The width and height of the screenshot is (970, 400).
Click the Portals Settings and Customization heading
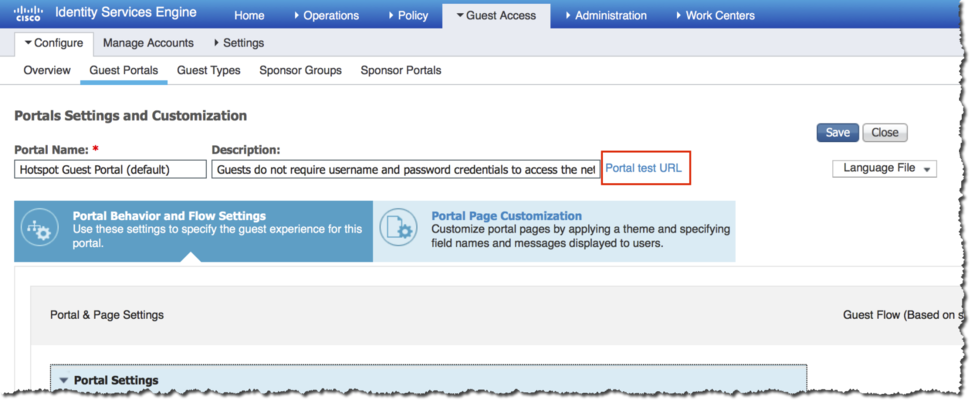131,116
